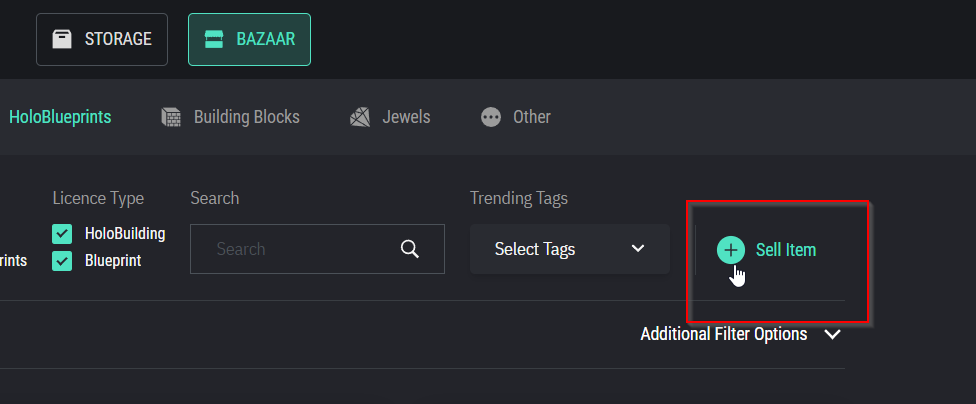Click the Bazaar shop stall icon
The width and height of the screenshot is (976, 404).
coord(213,40)
